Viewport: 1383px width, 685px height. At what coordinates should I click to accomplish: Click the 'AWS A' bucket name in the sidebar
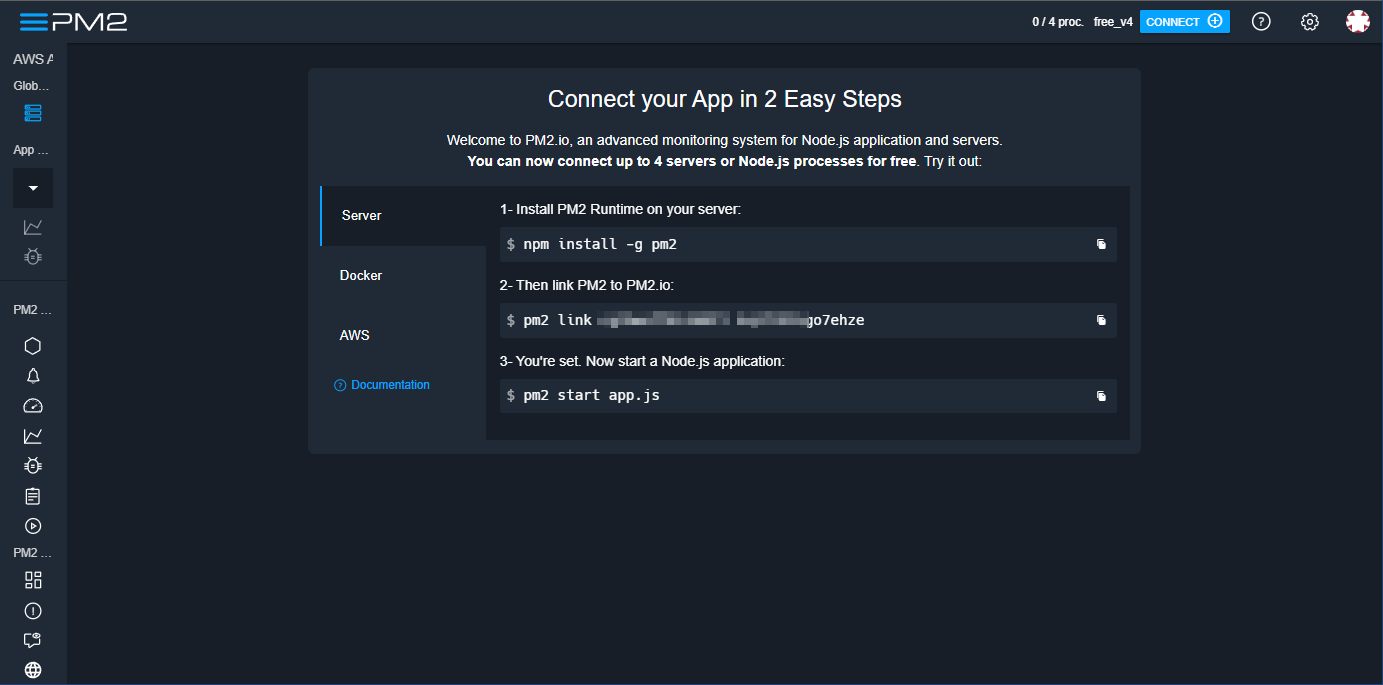point(33,59)
